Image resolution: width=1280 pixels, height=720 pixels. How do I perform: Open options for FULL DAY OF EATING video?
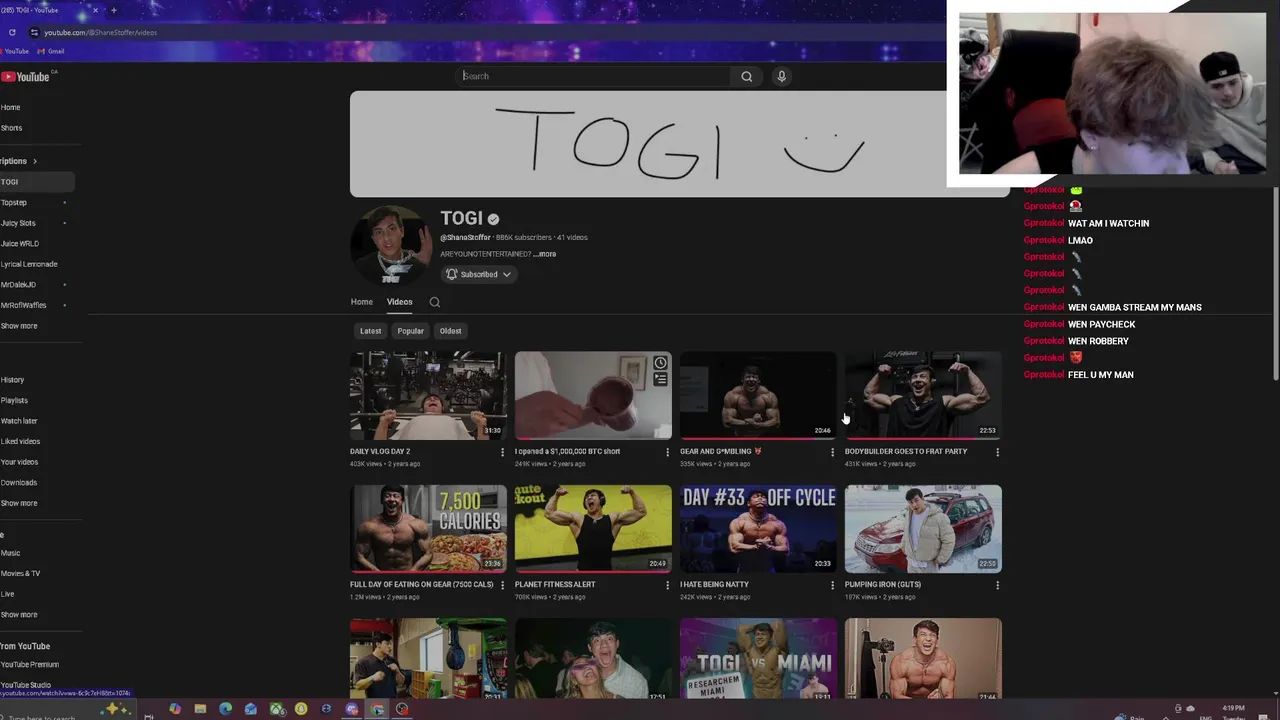502,585
